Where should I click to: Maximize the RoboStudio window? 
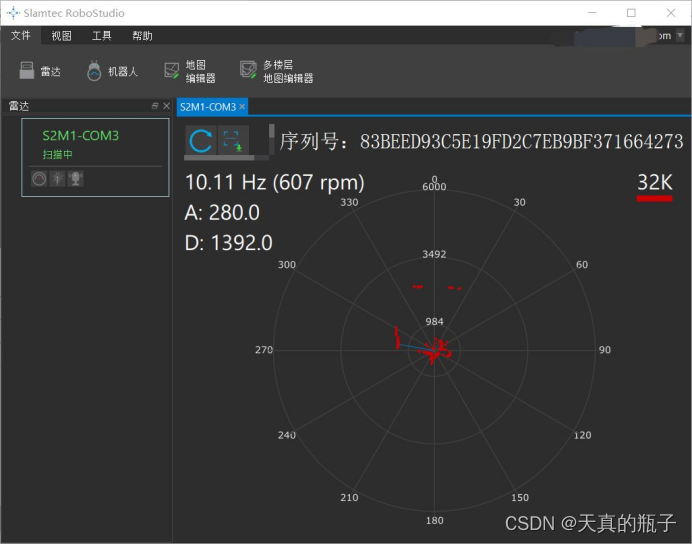pos(631,13)
